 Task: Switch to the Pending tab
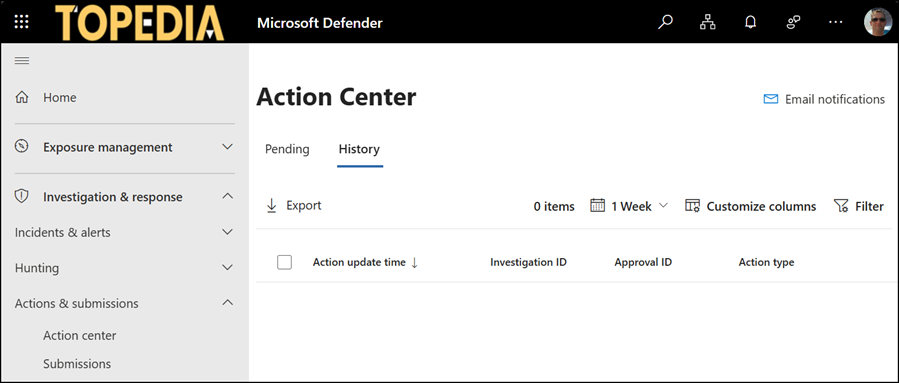click(x=287, y=149)
